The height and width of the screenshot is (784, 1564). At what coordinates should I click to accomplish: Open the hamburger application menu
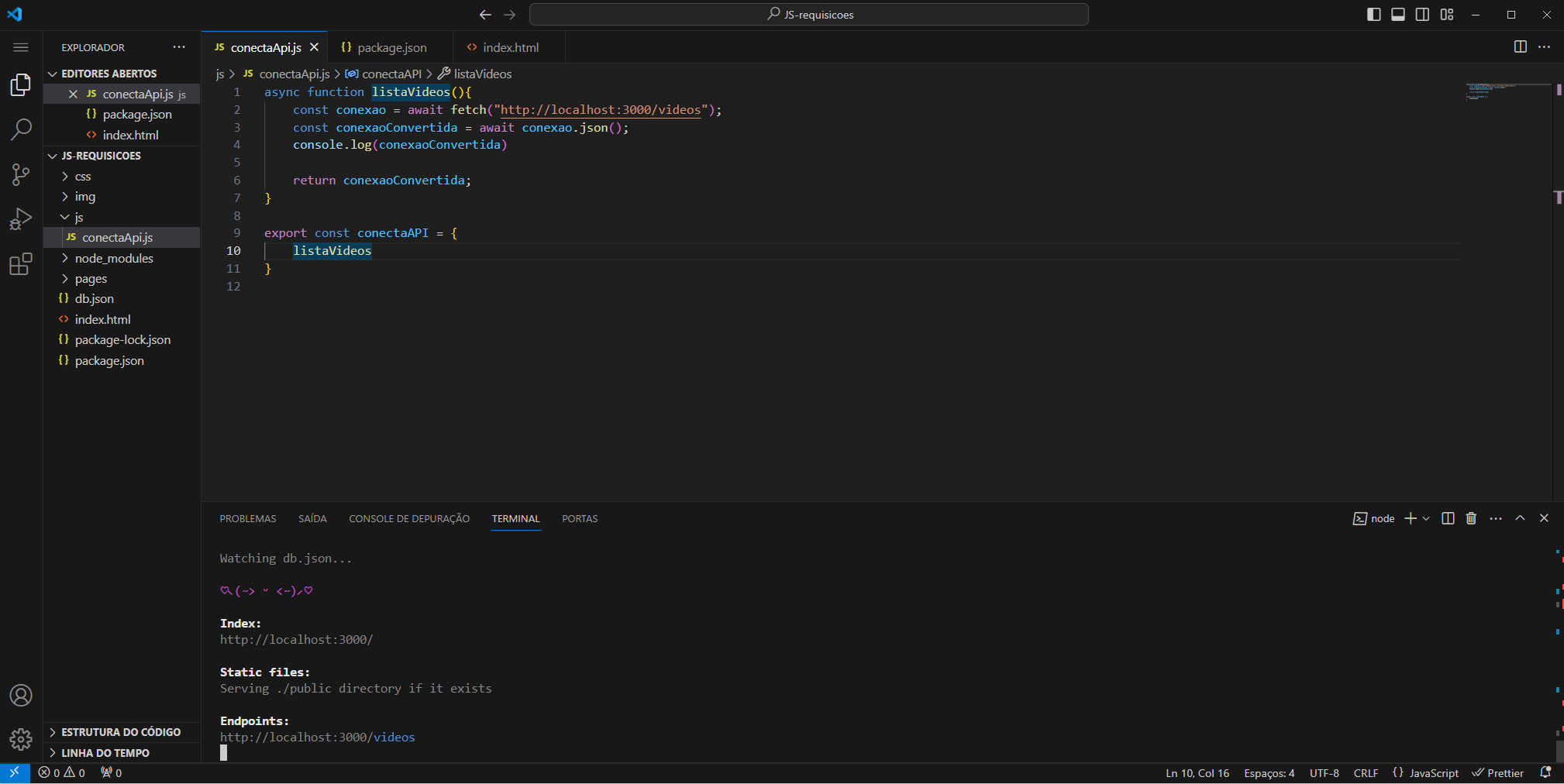pyautogui.click(x=21, y=47)
